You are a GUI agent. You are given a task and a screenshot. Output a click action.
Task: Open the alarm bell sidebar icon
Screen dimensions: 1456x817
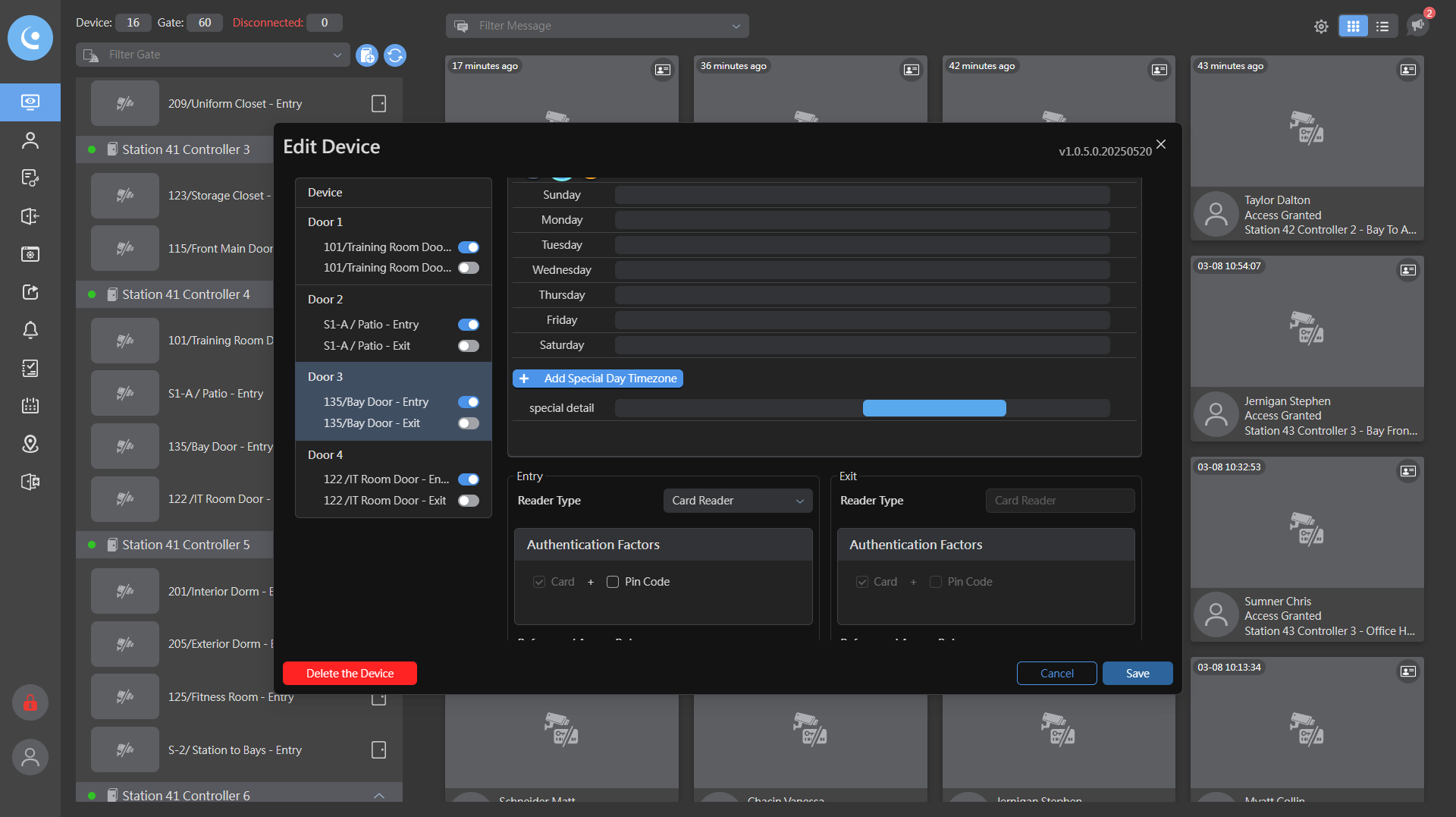coord(30,330)
